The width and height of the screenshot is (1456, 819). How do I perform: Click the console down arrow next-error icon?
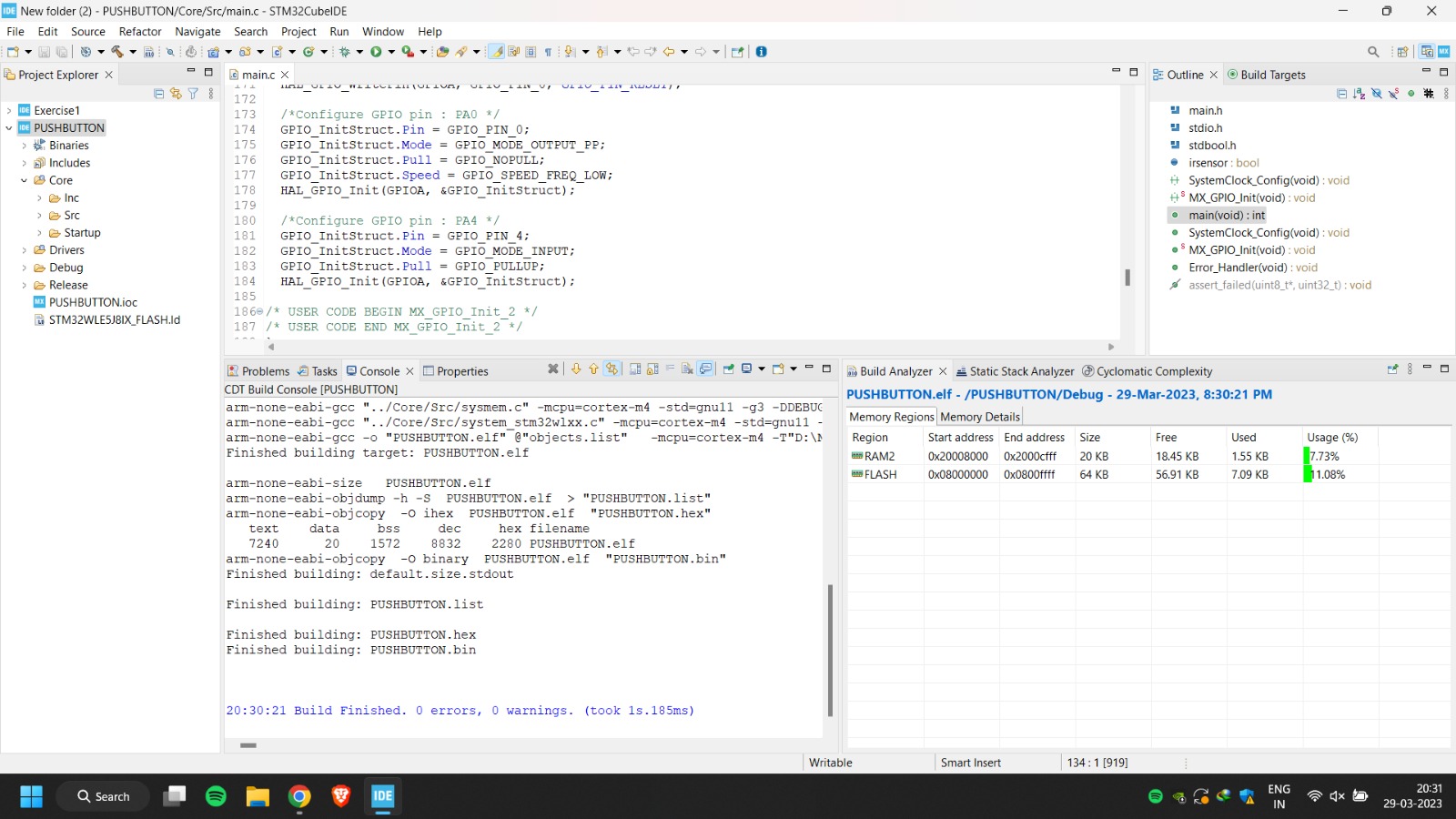pos(576,369)
